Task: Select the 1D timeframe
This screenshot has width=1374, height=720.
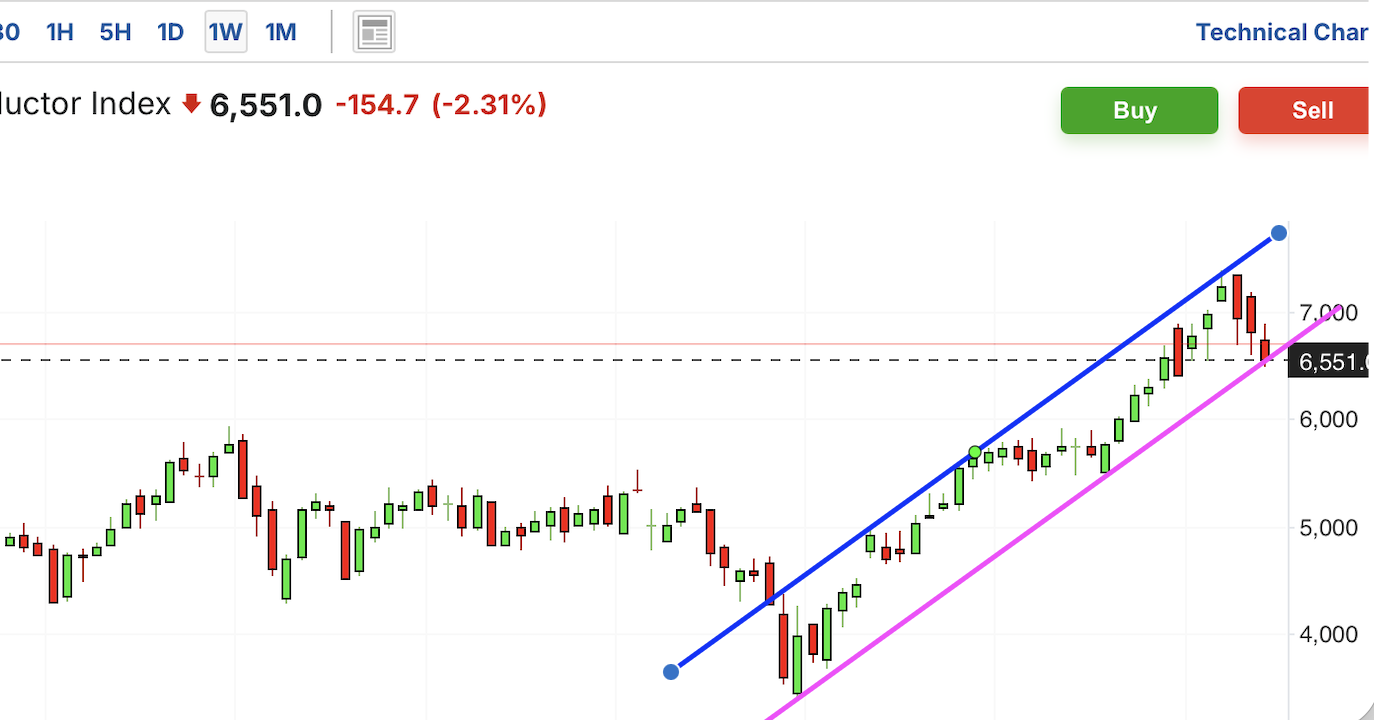Action: [x=171, y=32]
